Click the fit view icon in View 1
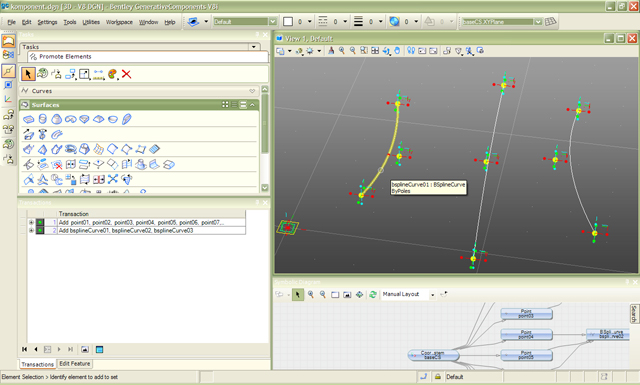The width and height of the screenshot is (640, 385). tap(375, 51)
